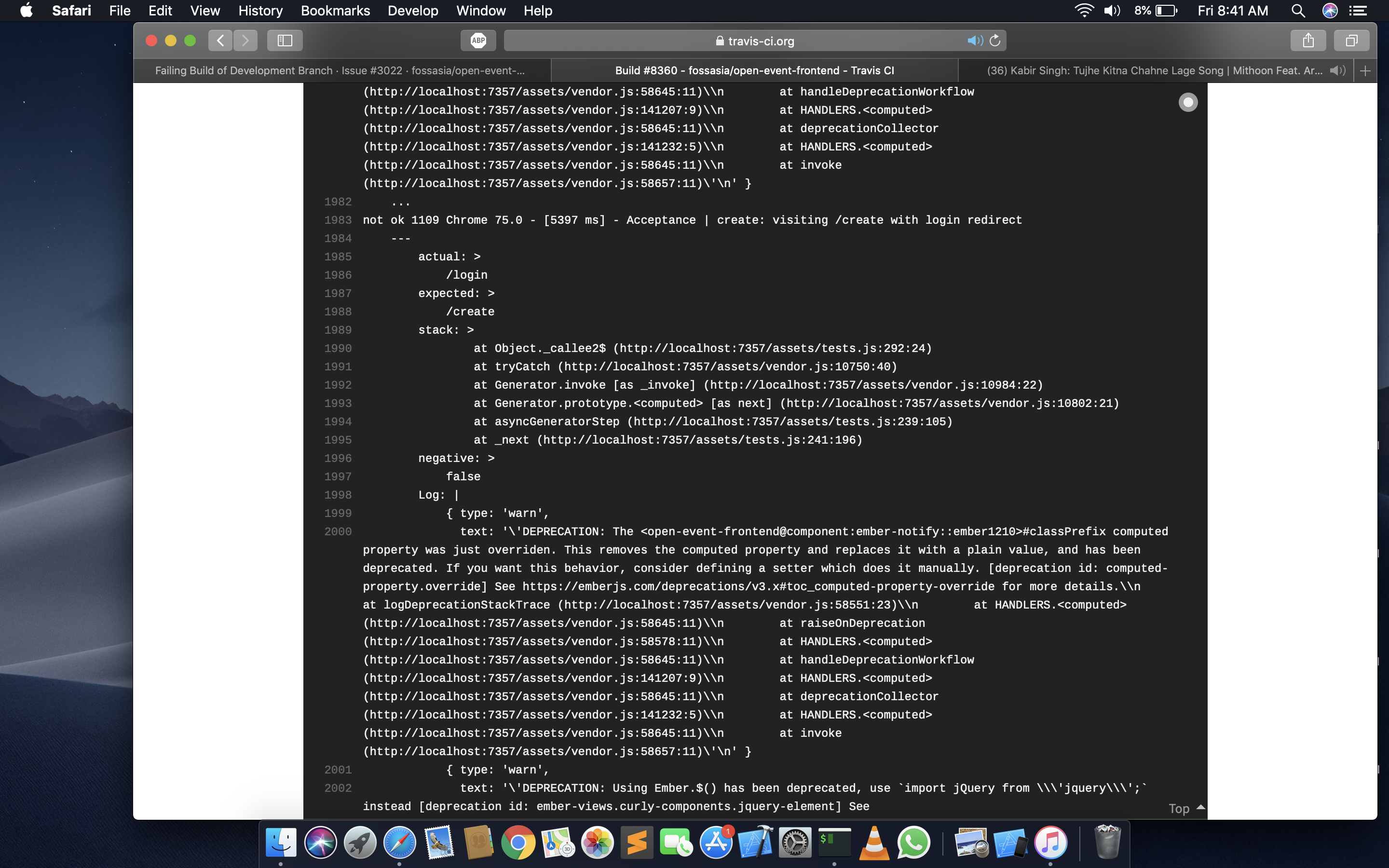
Task: Open the Safari application menu
Action: (x=71, y=10)
